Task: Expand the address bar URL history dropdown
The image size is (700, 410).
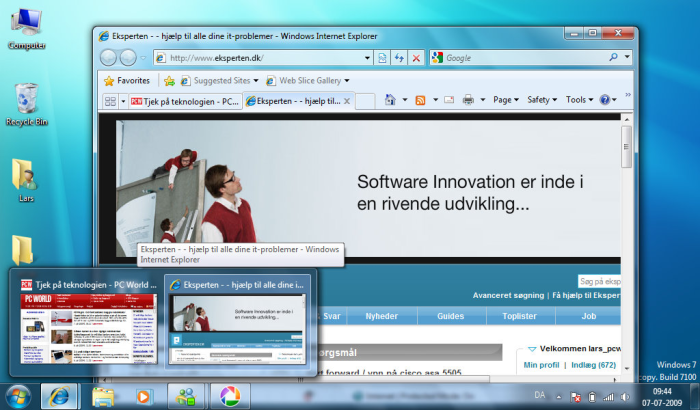Action: 367,58
